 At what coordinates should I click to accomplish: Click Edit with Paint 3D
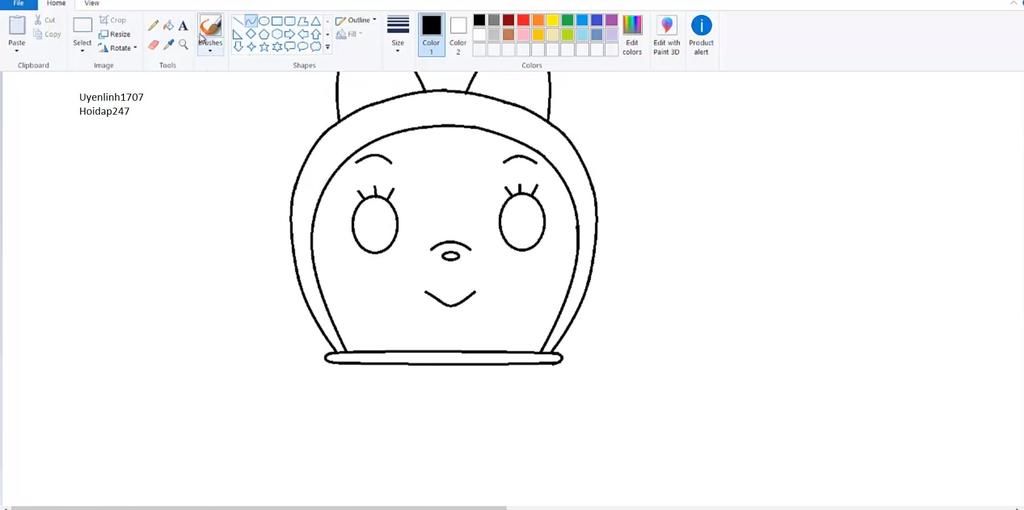tap(667, 34)
